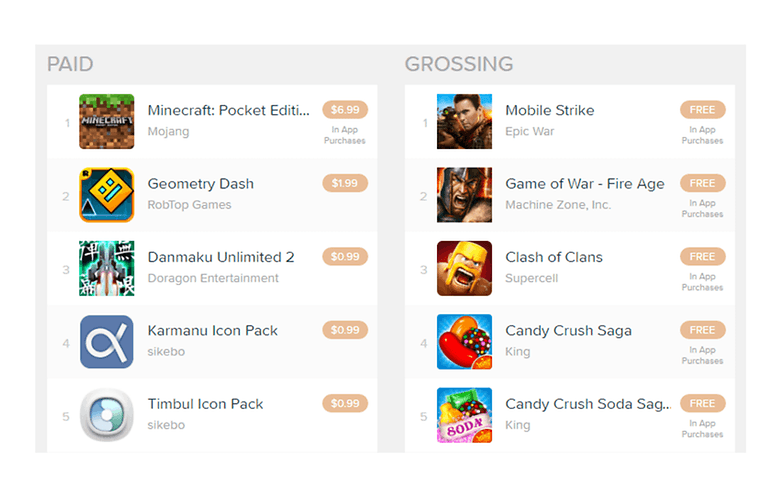This screenshot has width=782, height=498.
Task: Click the Game of War icon
Action: pyautogui.click(x=464, y=194)
